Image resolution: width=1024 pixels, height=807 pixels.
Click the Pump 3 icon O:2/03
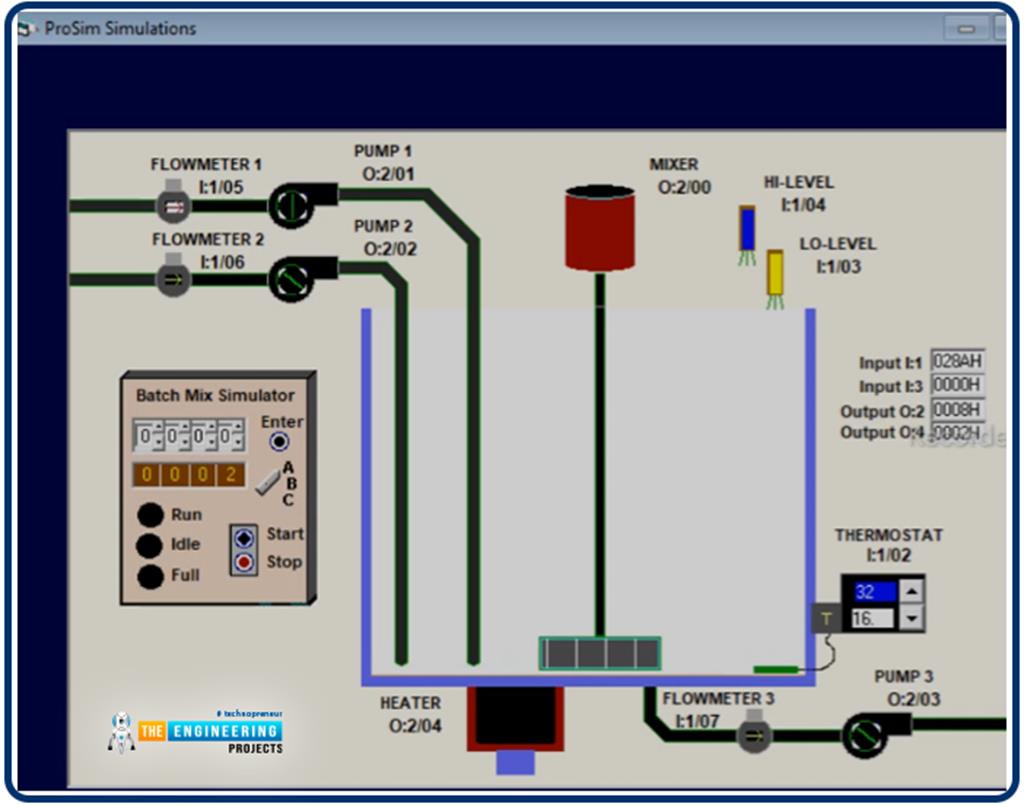[x=864, y=737]
